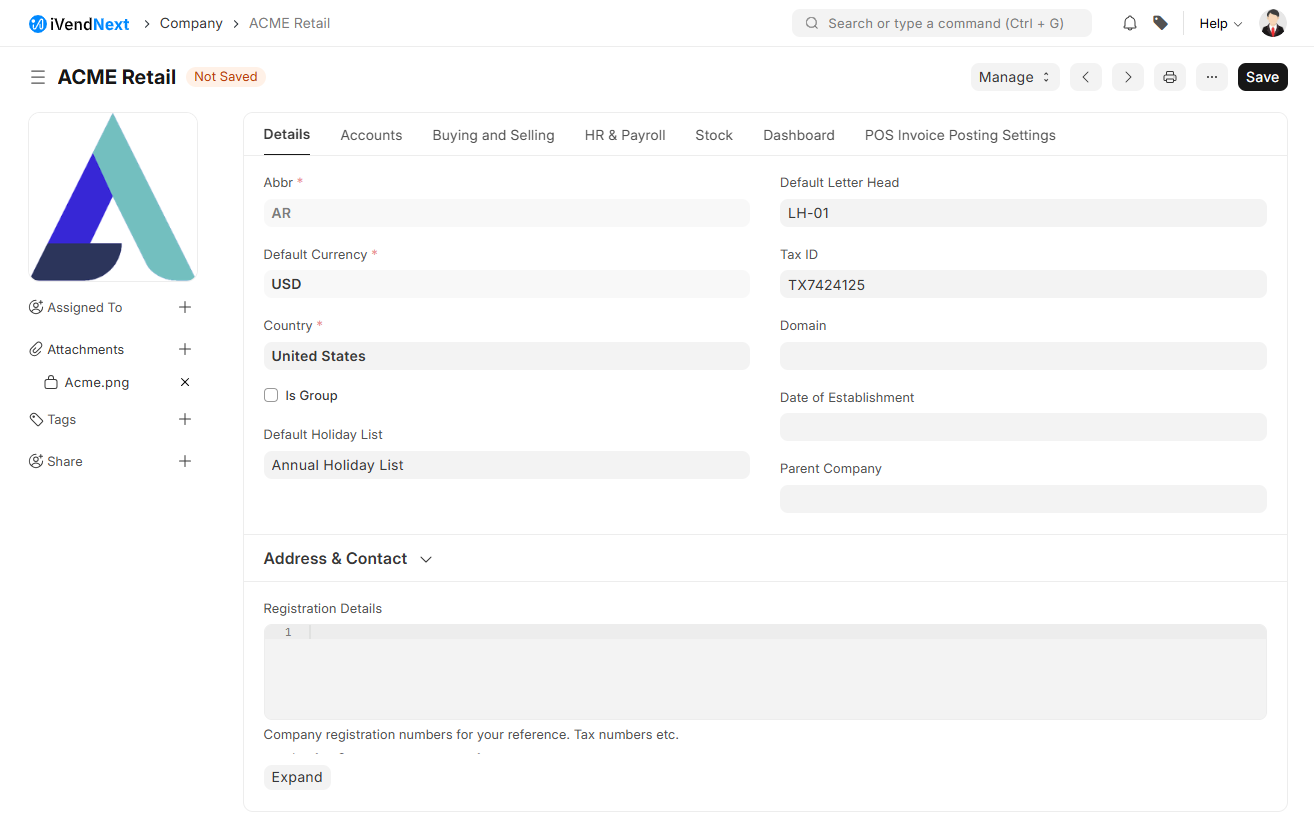The image size is (1314, 836).
Task: Open the Country United States field
Action: coord(507,356)
